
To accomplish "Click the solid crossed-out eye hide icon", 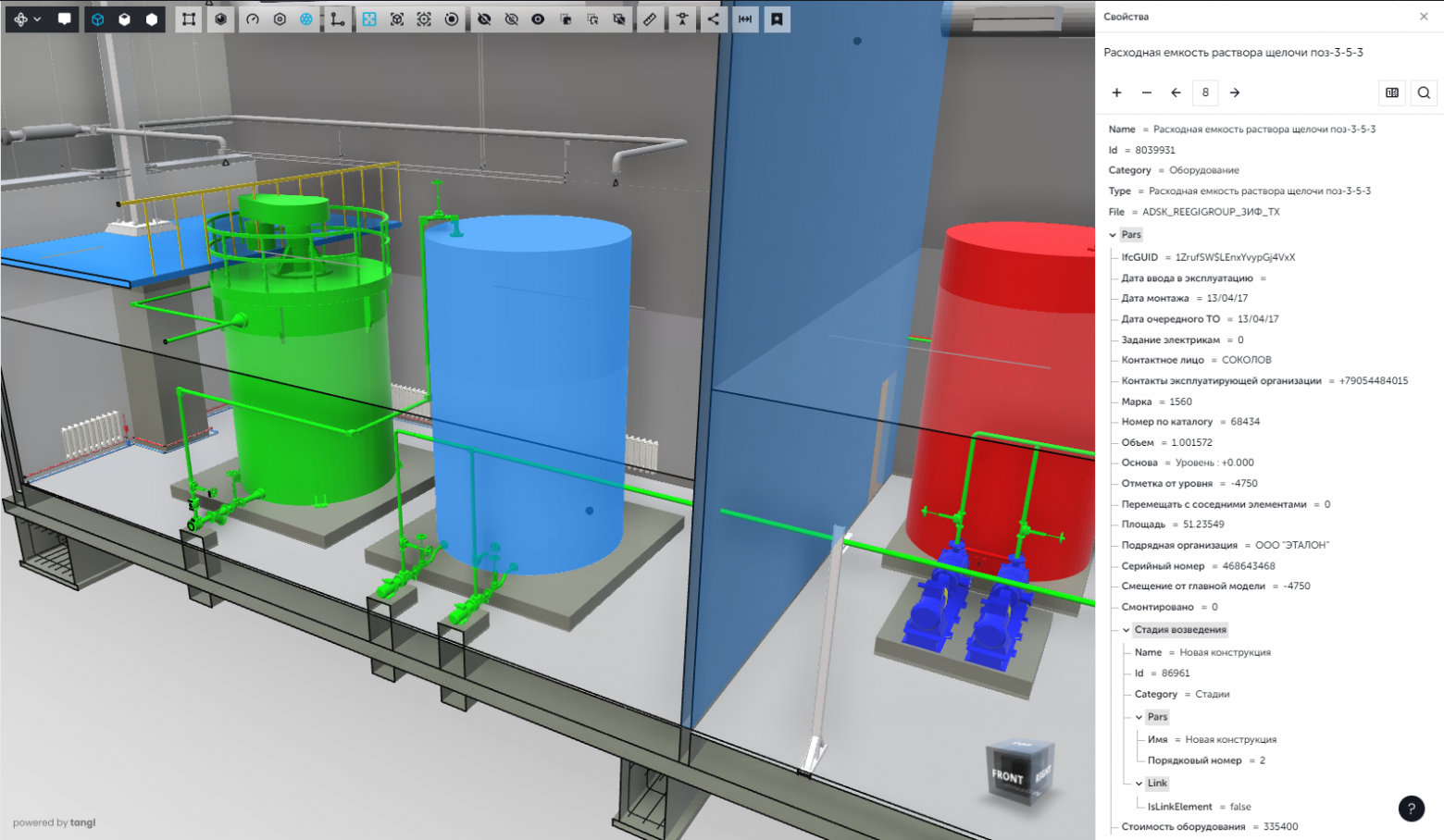I will (x=484, y=19).
